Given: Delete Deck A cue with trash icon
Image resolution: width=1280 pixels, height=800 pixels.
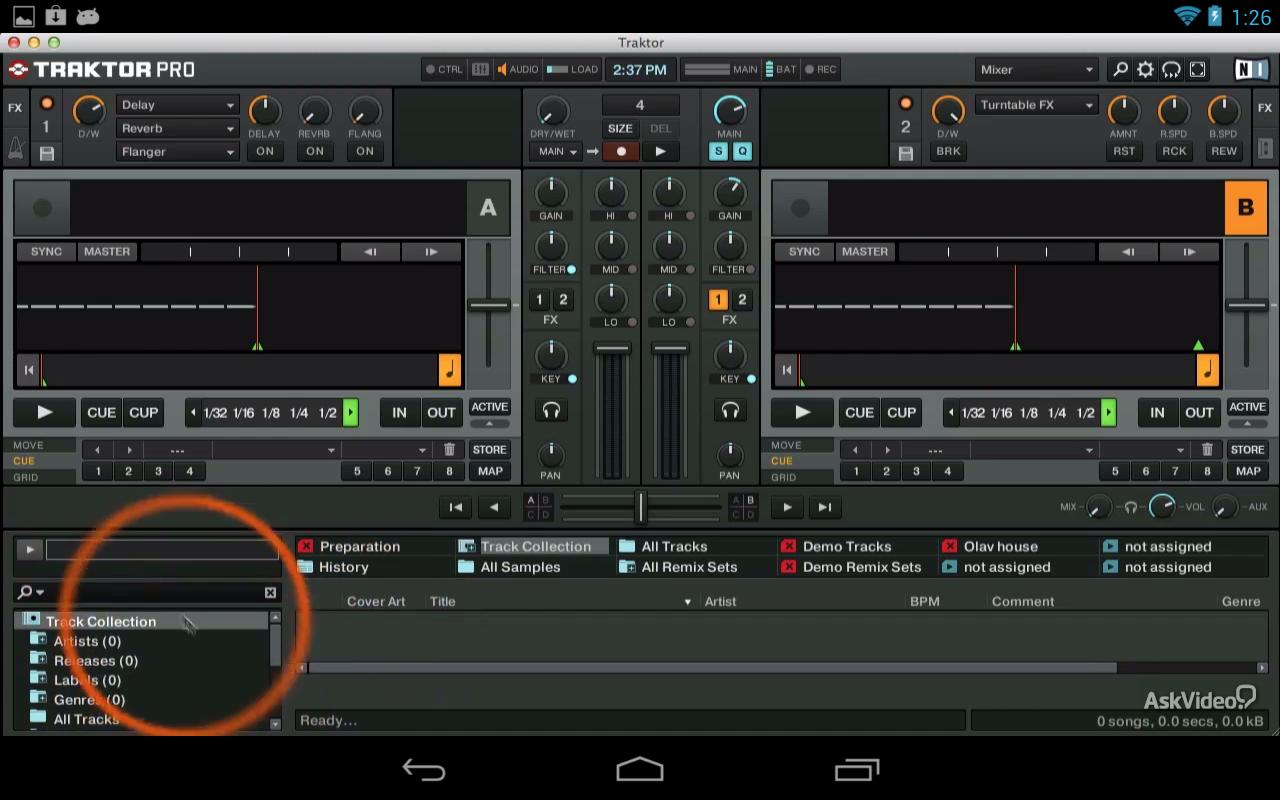Looking at the screenshot, I should (449, 450).
